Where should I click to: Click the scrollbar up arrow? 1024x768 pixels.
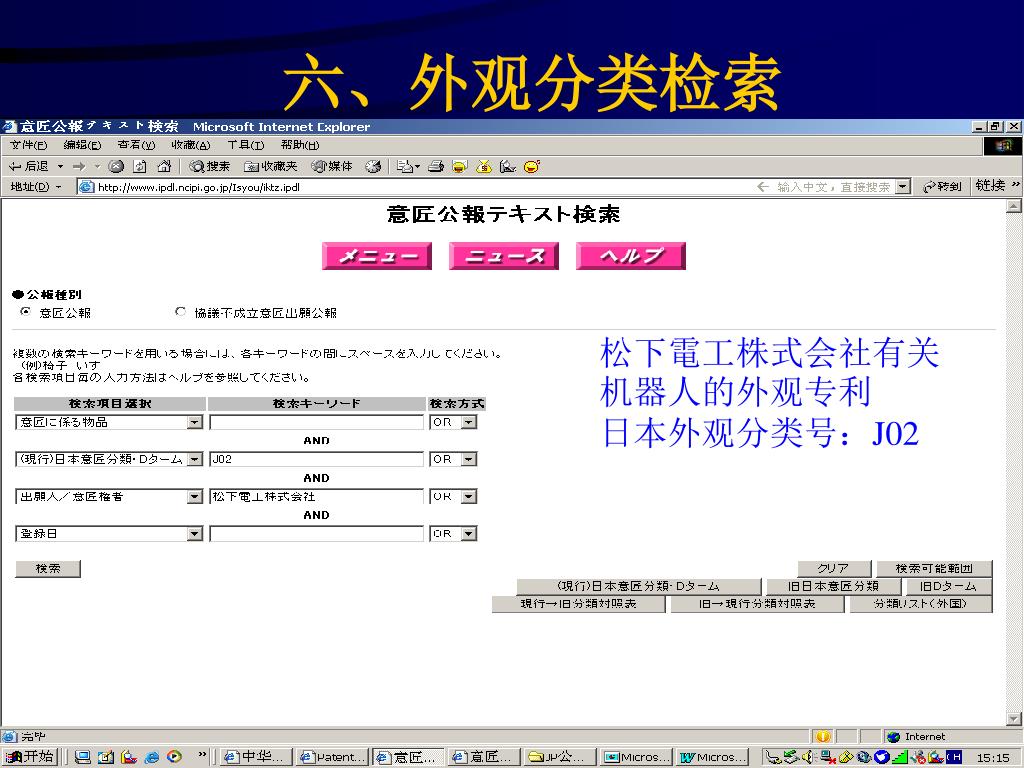pos(1014,206)
